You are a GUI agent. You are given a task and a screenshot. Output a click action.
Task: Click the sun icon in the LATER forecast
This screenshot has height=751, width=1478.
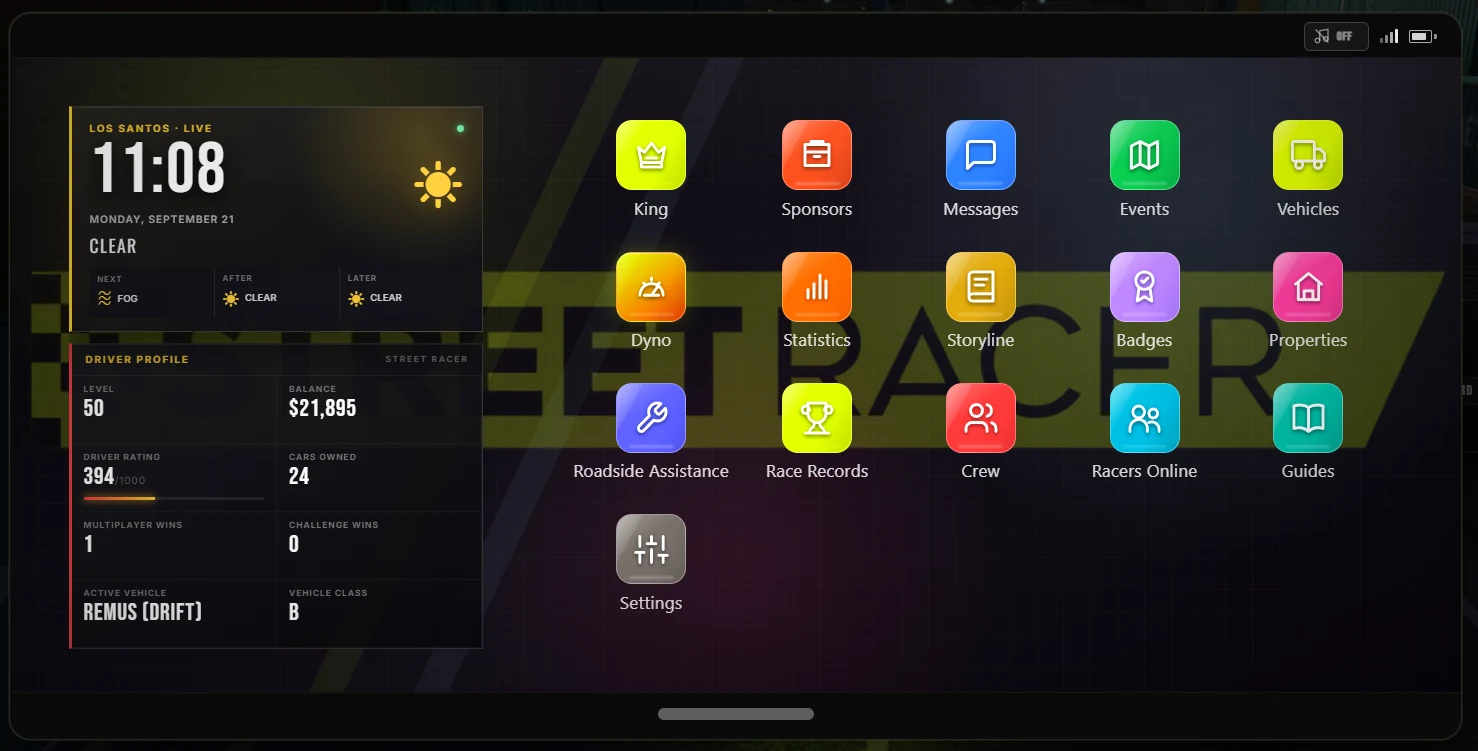[x=356, y=298]
